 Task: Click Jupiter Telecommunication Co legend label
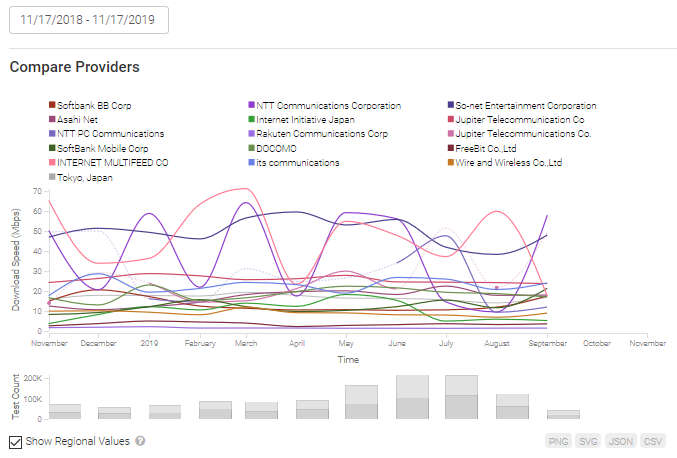tap(520, 120)
